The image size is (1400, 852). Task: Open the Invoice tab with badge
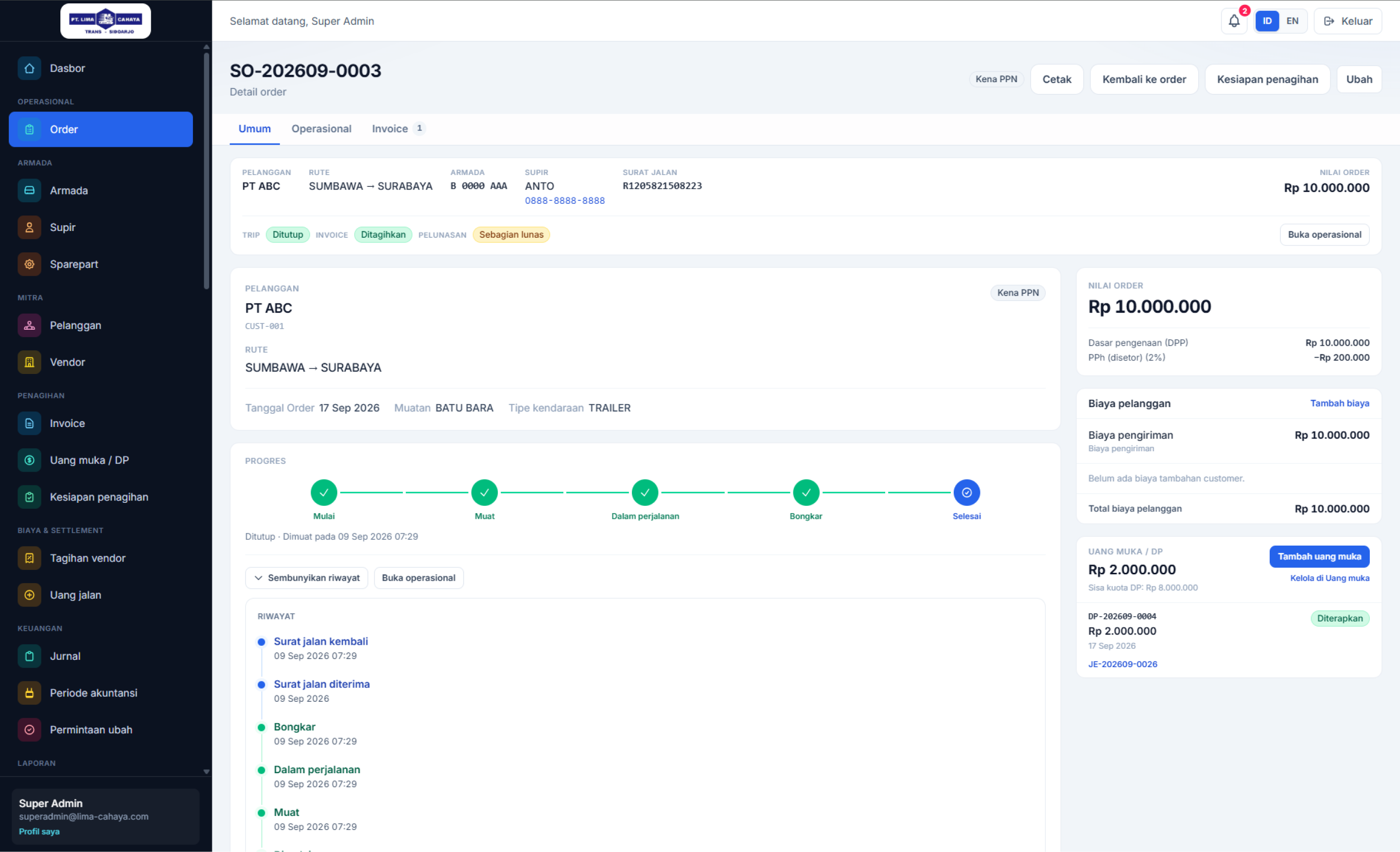[x=398, y=129]
